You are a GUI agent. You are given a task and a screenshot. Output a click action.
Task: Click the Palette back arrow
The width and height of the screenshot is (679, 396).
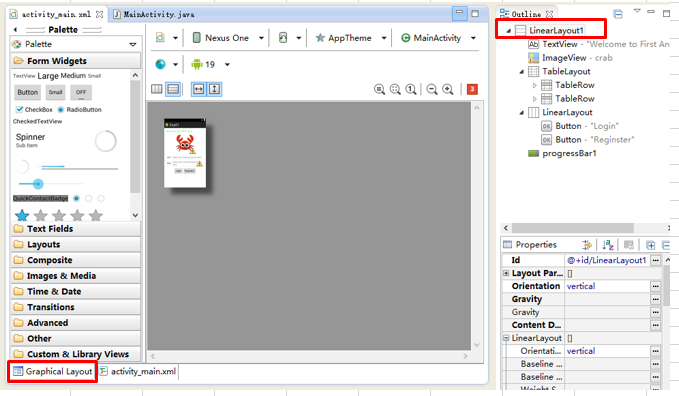[x=16, y=29]
